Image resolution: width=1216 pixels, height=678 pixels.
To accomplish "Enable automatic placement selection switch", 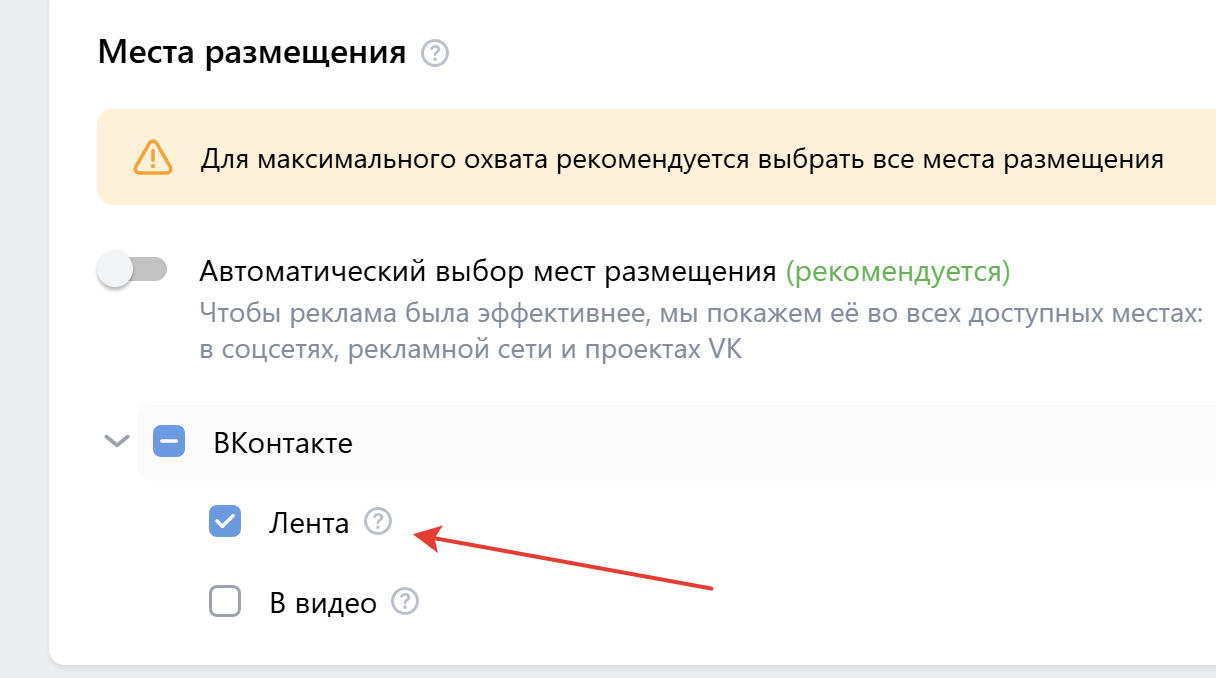I will pyautogui.click(x=132, y=270).
